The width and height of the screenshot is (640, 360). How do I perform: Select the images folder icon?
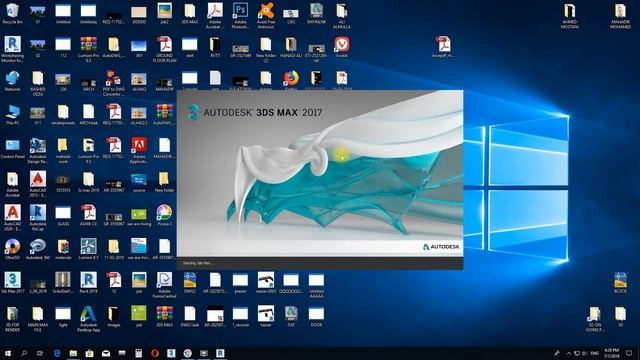(113, 316)
